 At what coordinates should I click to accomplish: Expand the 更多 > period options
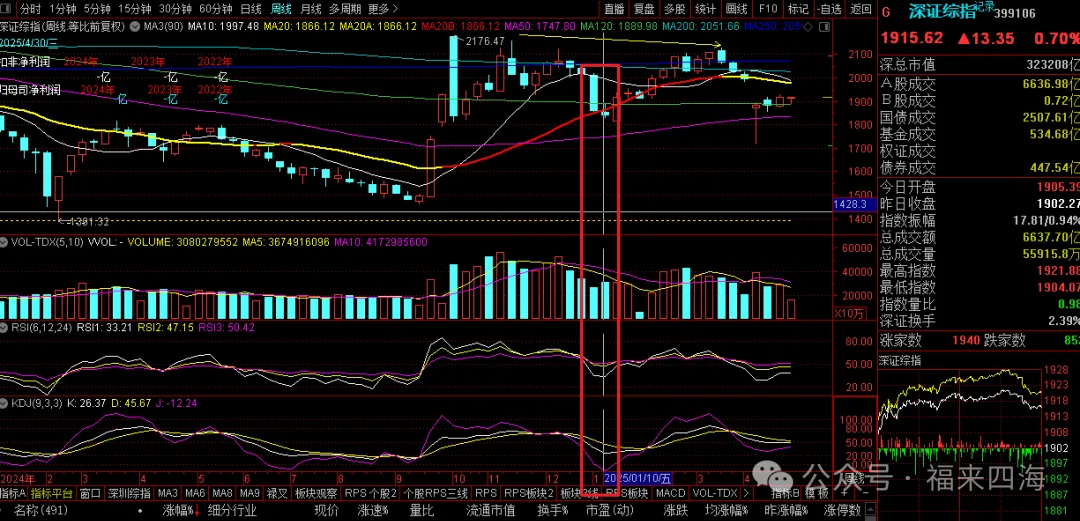tap(382, 10)
